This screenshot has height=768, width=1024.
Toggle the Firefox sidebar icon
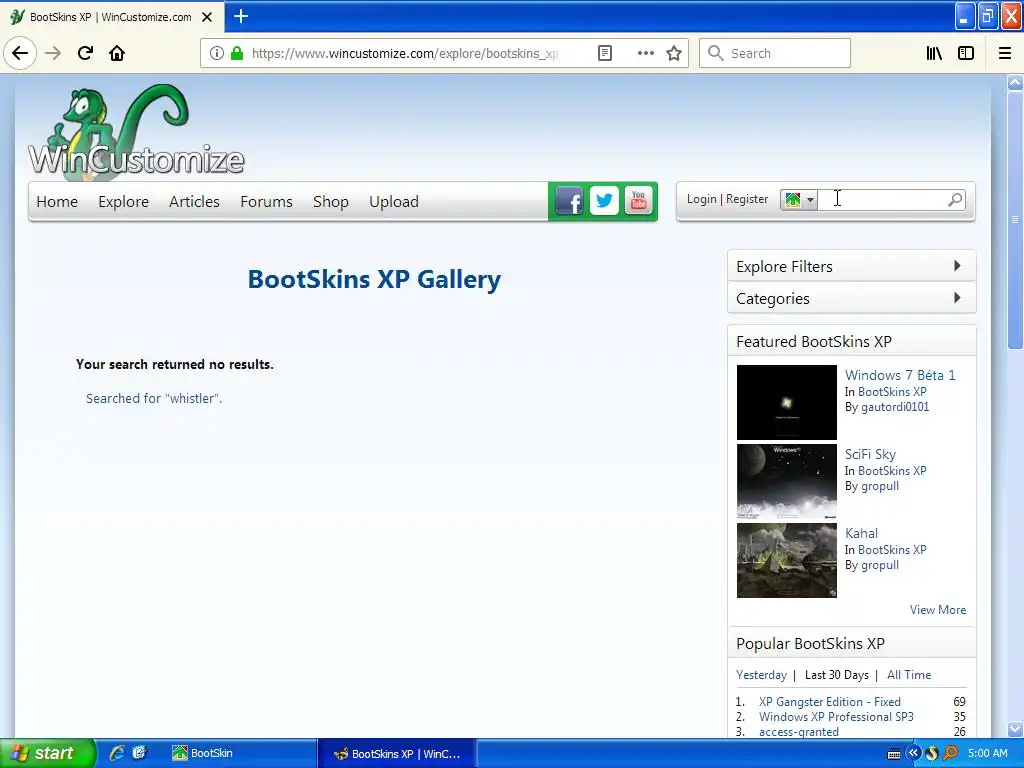click(x=966, y=53)
